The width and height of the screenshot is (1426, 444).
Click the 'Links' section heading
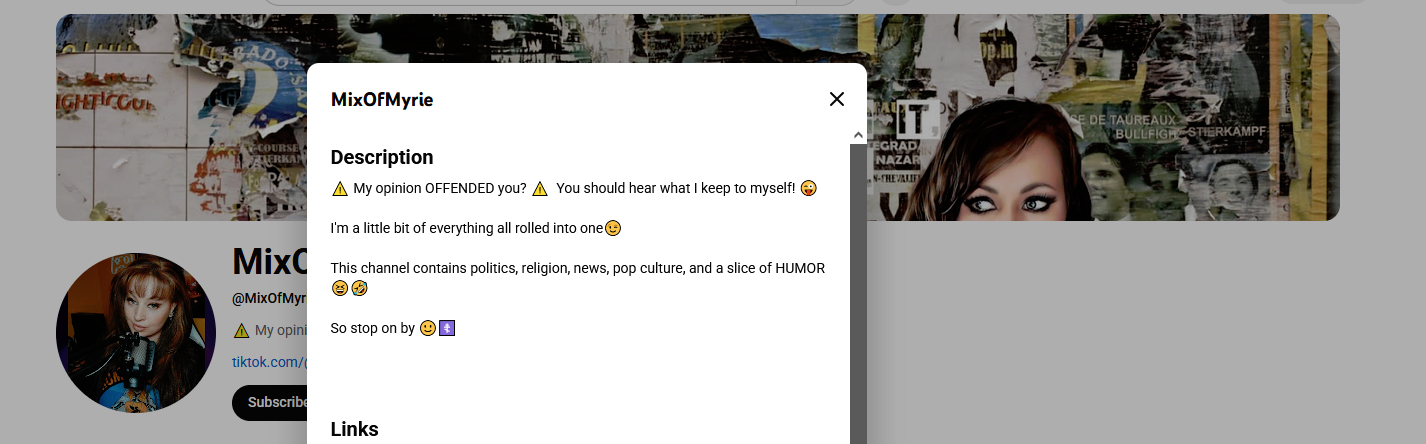tap(354, 429)
